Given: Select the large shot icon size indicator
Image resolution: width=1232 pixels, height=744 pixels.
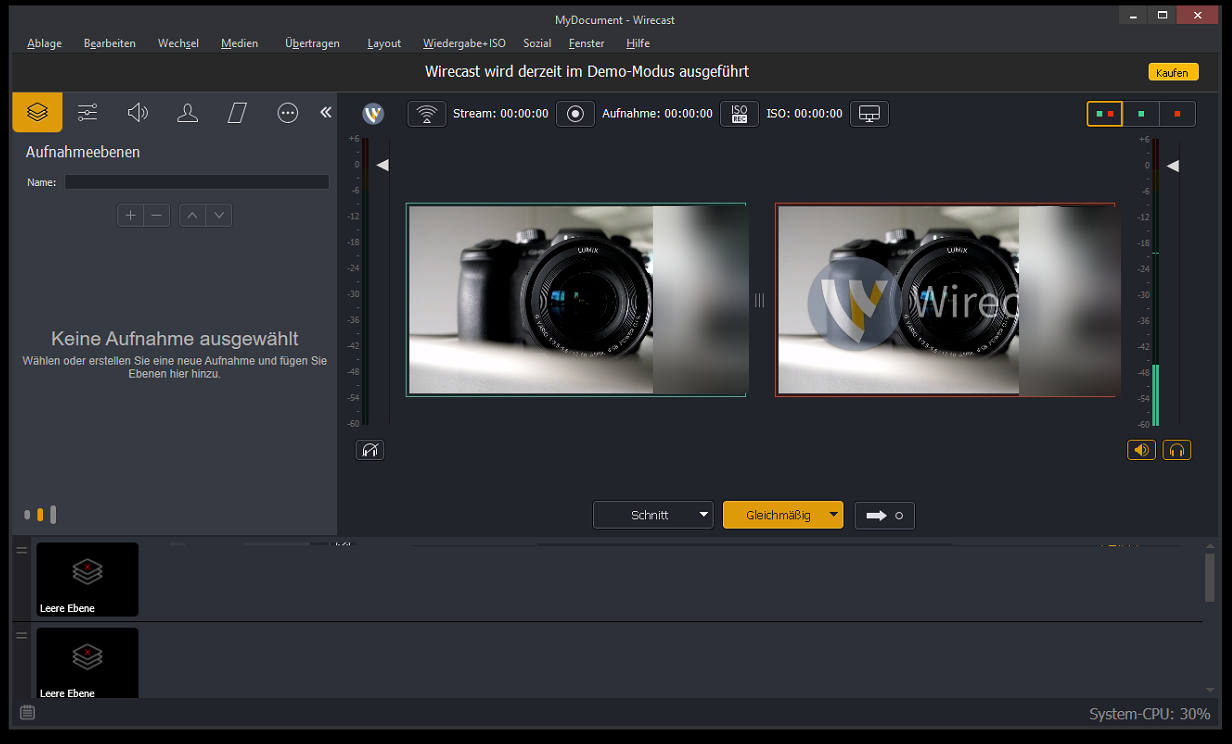Looking at the screenshot, I should pos(53,515).
